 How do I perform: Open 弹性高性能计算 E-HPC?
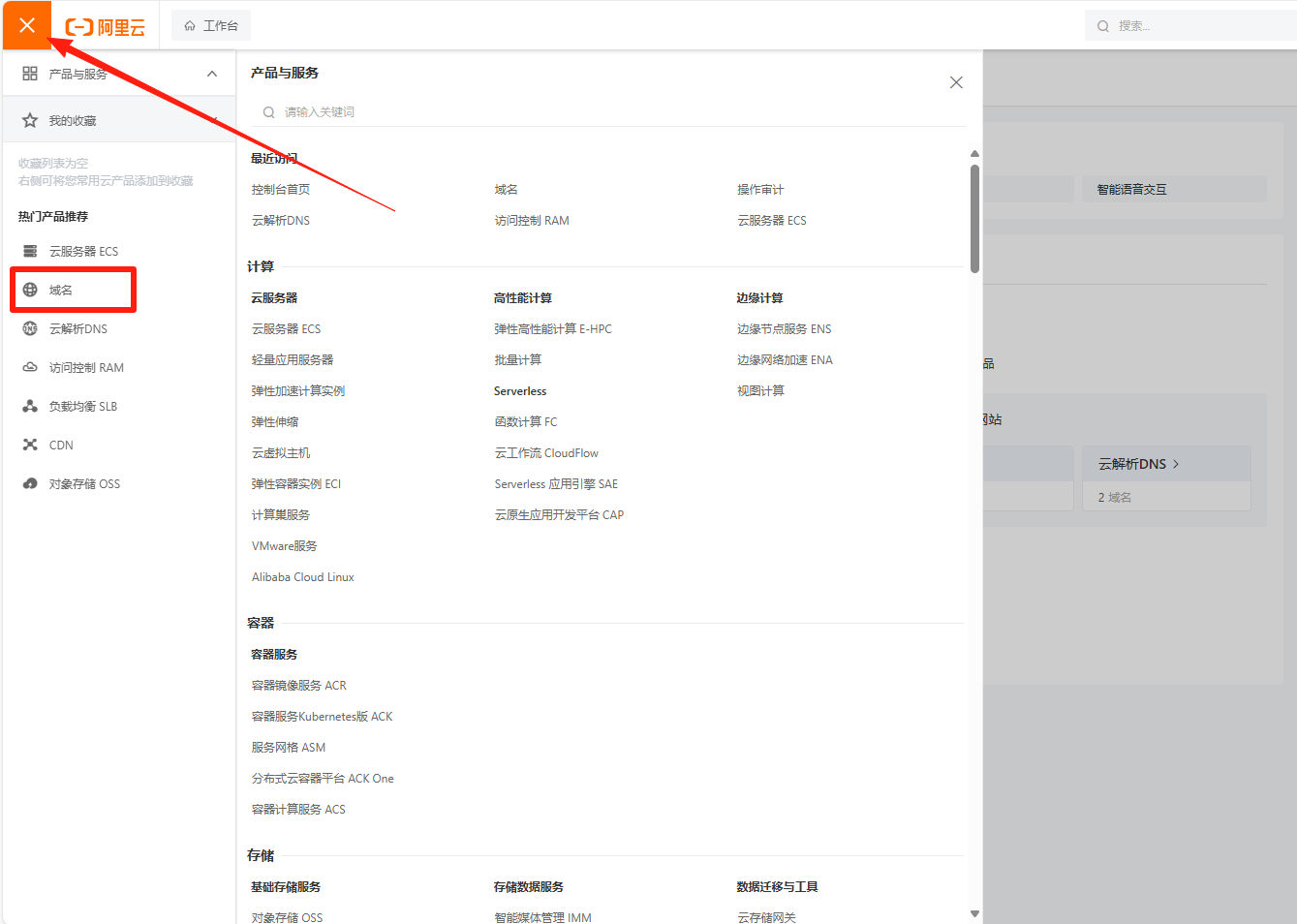553,329
